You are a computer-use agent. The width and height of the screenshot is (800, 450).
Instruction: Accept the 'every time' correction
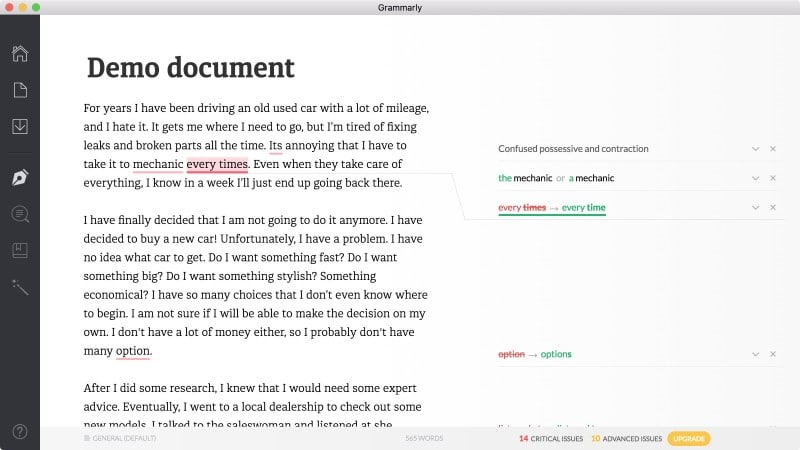click(x=583, y=208)
